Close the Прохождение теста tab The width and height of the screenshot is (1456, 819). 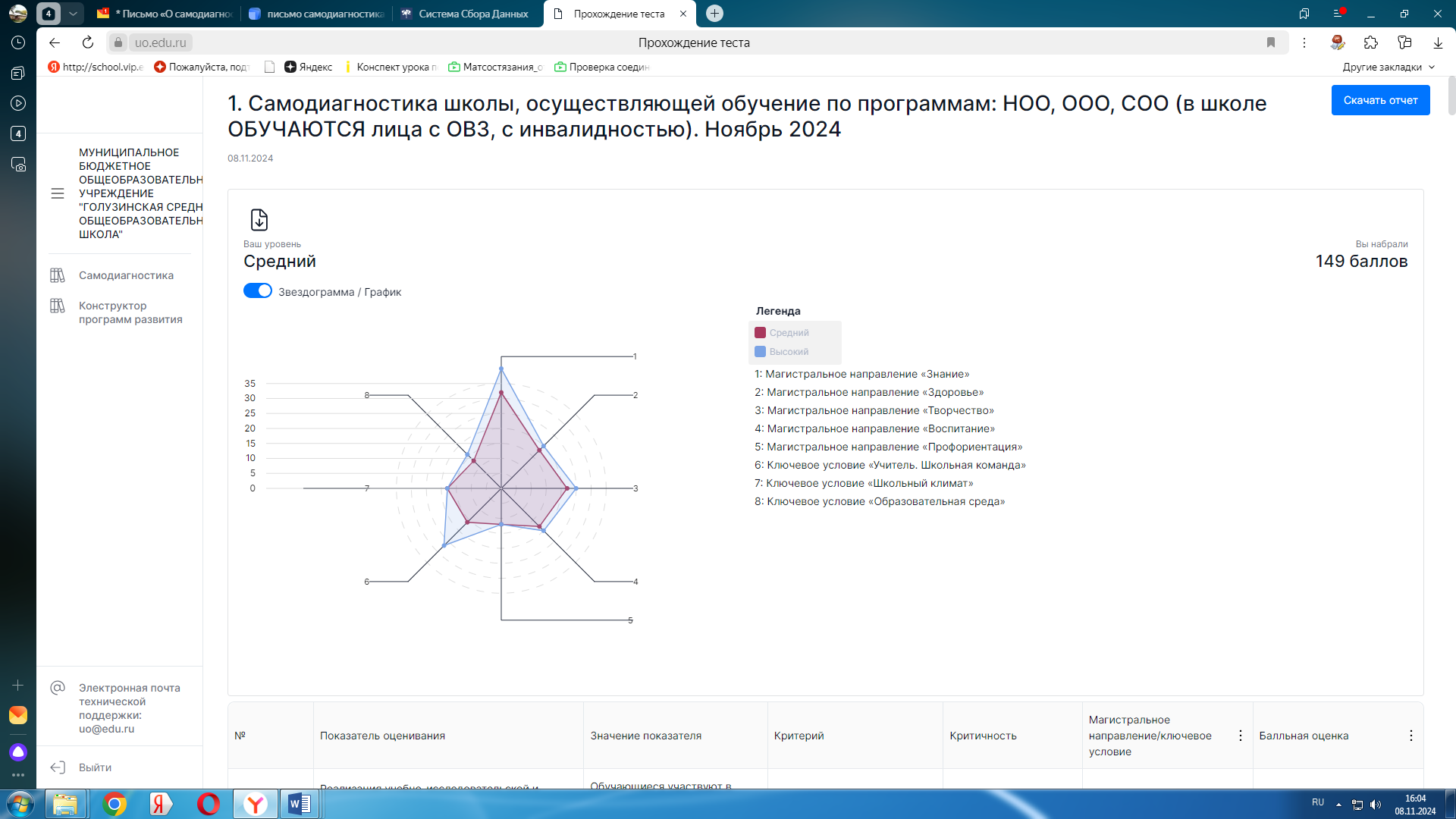click(683, 14)
